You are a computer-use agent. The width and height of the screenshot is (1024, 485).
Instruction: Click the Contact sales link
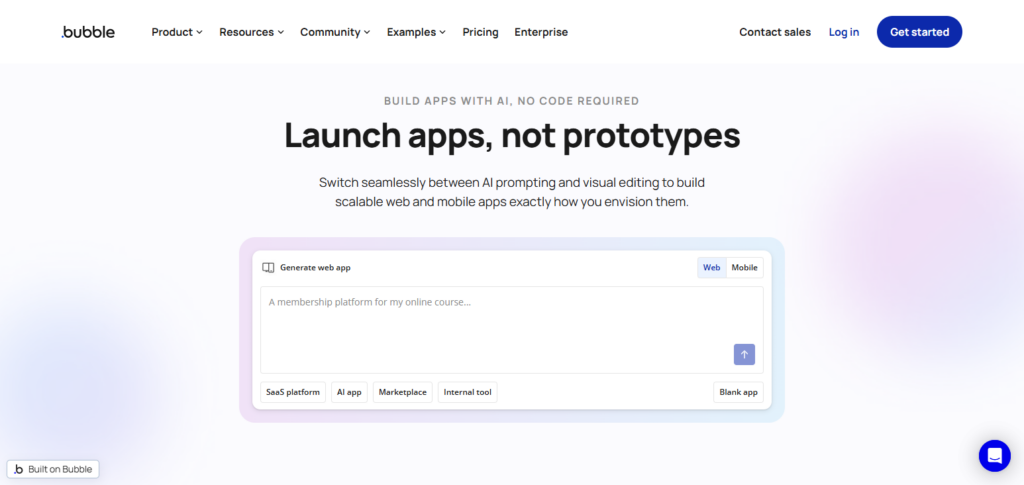click(x=775, y=32)
